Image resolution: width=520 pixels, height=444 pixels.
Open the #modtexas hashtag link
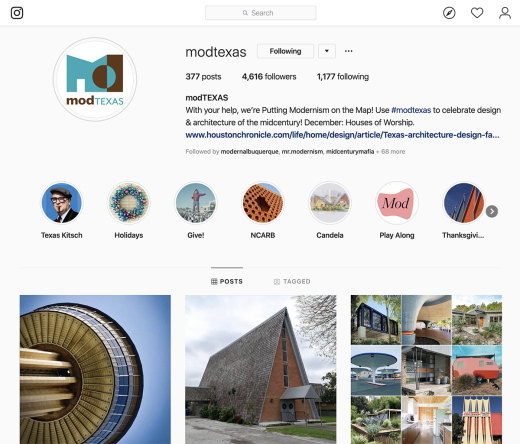(411, 110)
